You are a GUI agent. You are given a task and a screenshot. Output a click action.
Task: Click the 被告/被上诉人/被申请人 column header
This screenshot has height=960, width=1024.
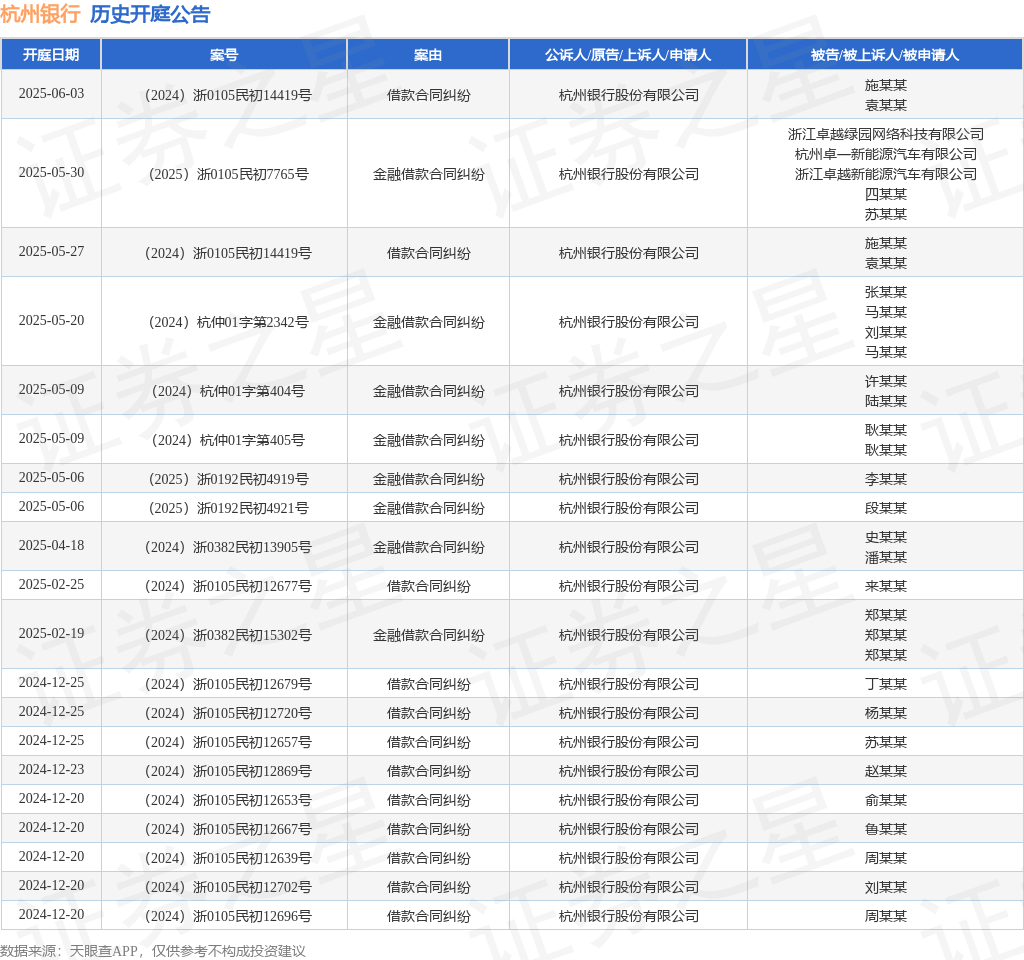pyautogui.click(x=885, y=55)
